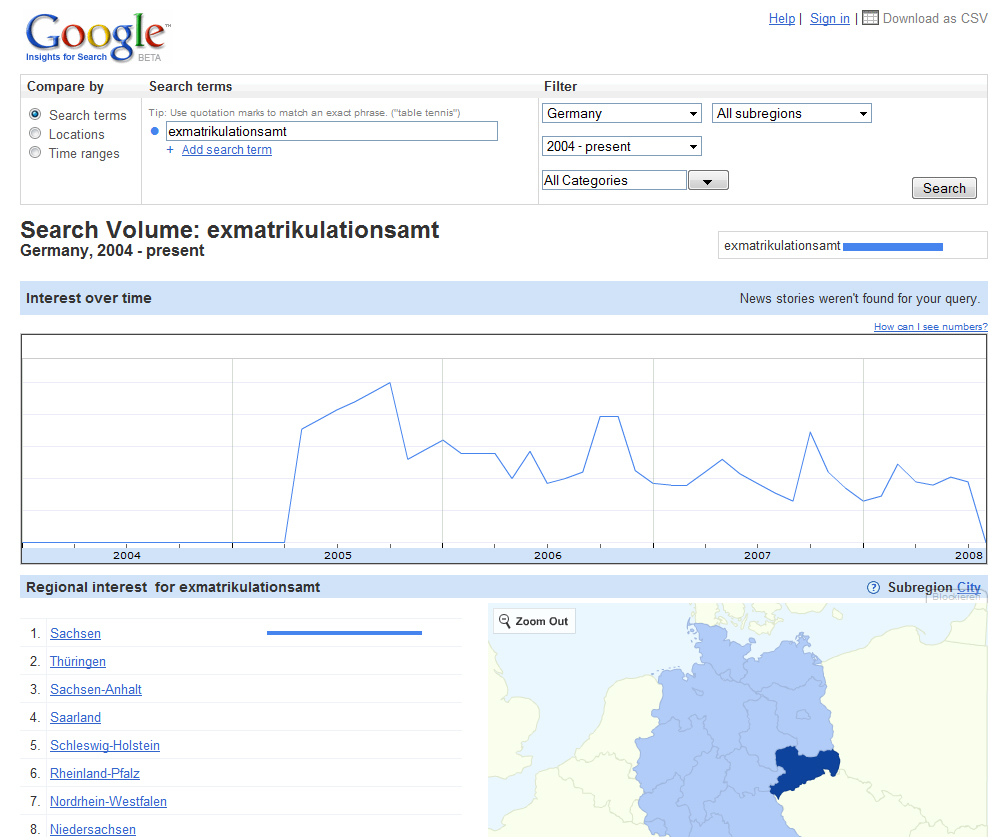
Task: Expand the All Categories dropdown arrow
Action: [x=708, y=181]
